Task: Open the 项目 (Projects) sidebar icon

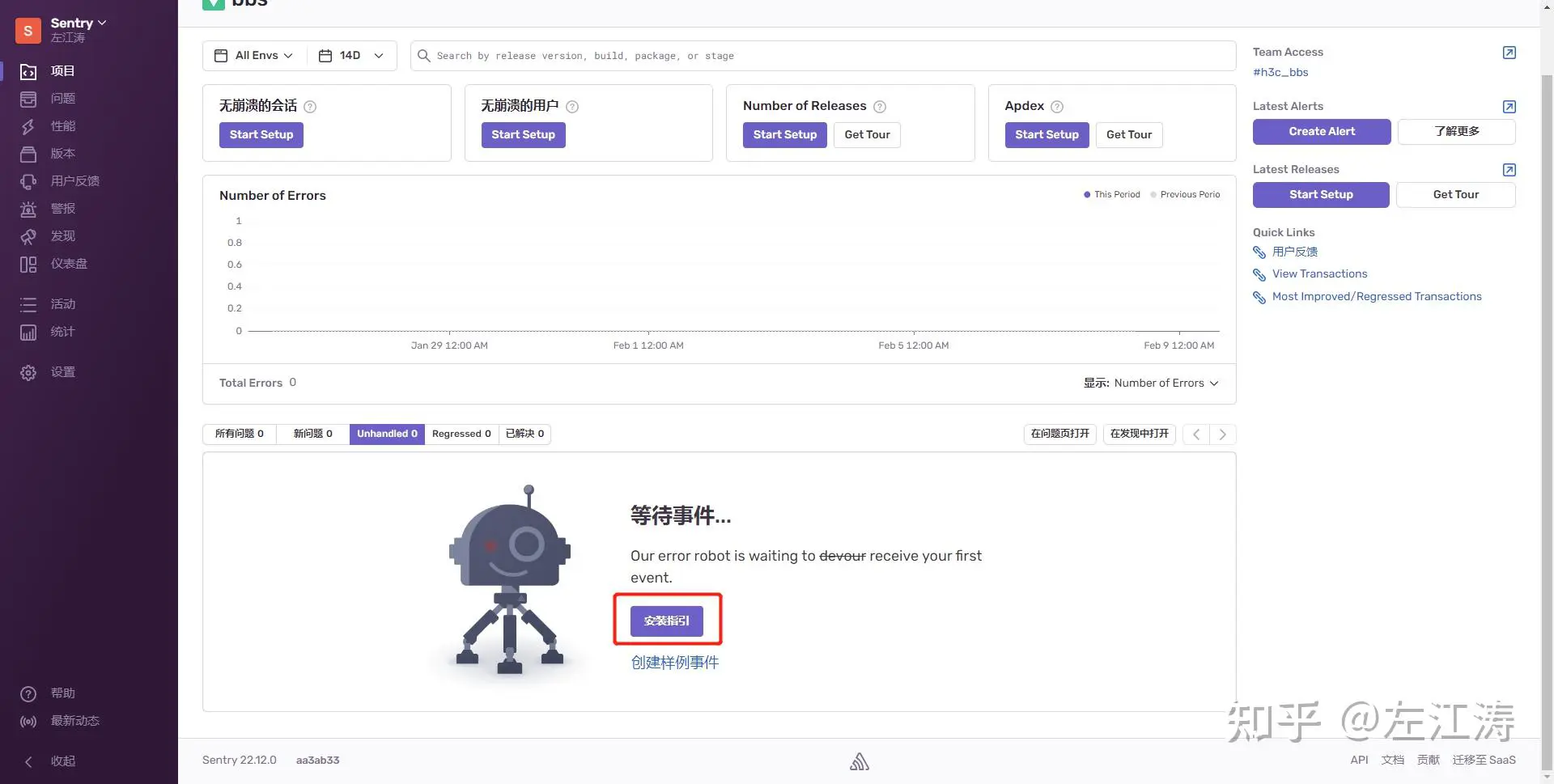Action: coord(28,71)
